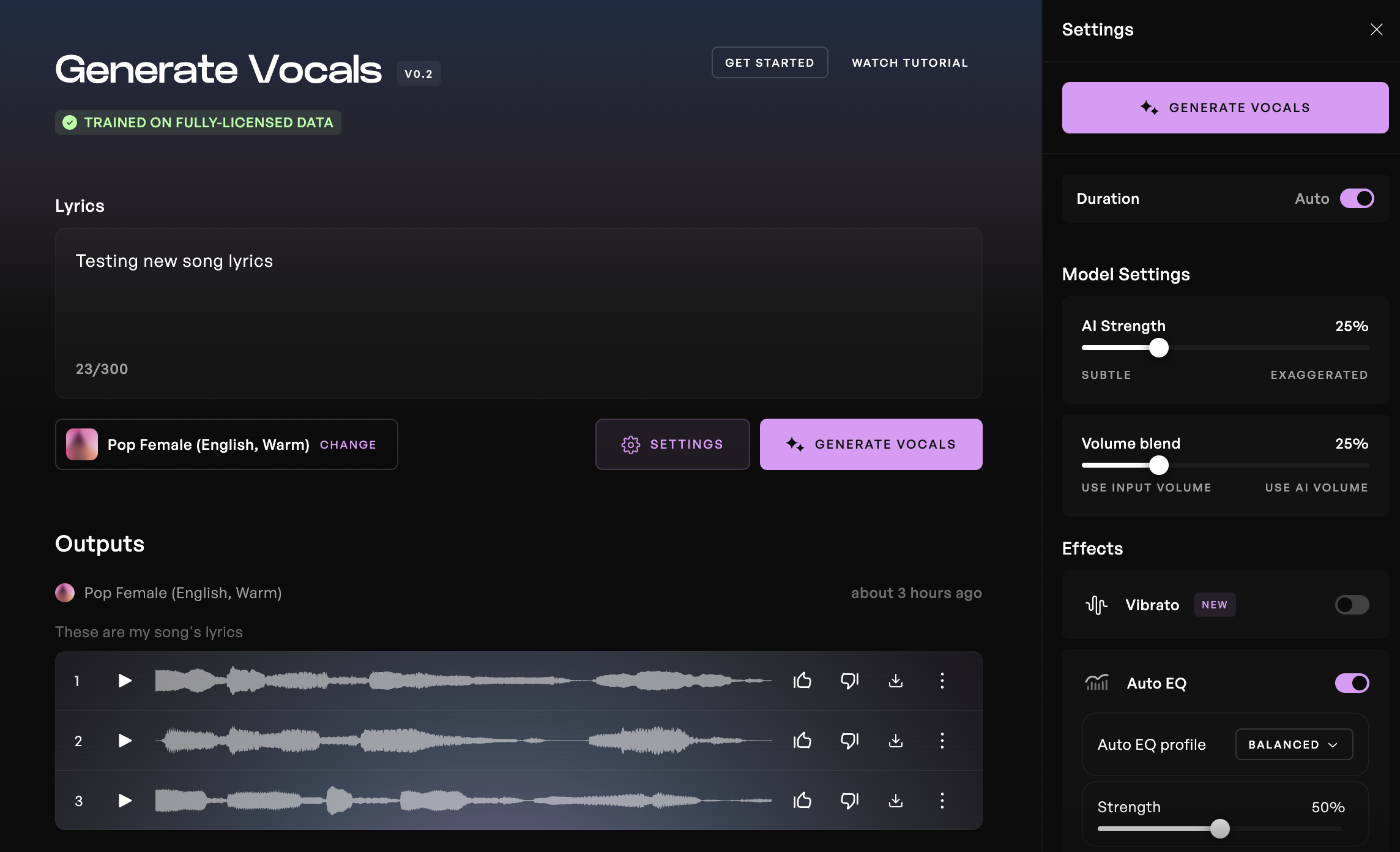Image resolution: width=1400 pixels, height=852 pixels.
Task: Like output track 2 with thumbs up
Action: (802, 741)
